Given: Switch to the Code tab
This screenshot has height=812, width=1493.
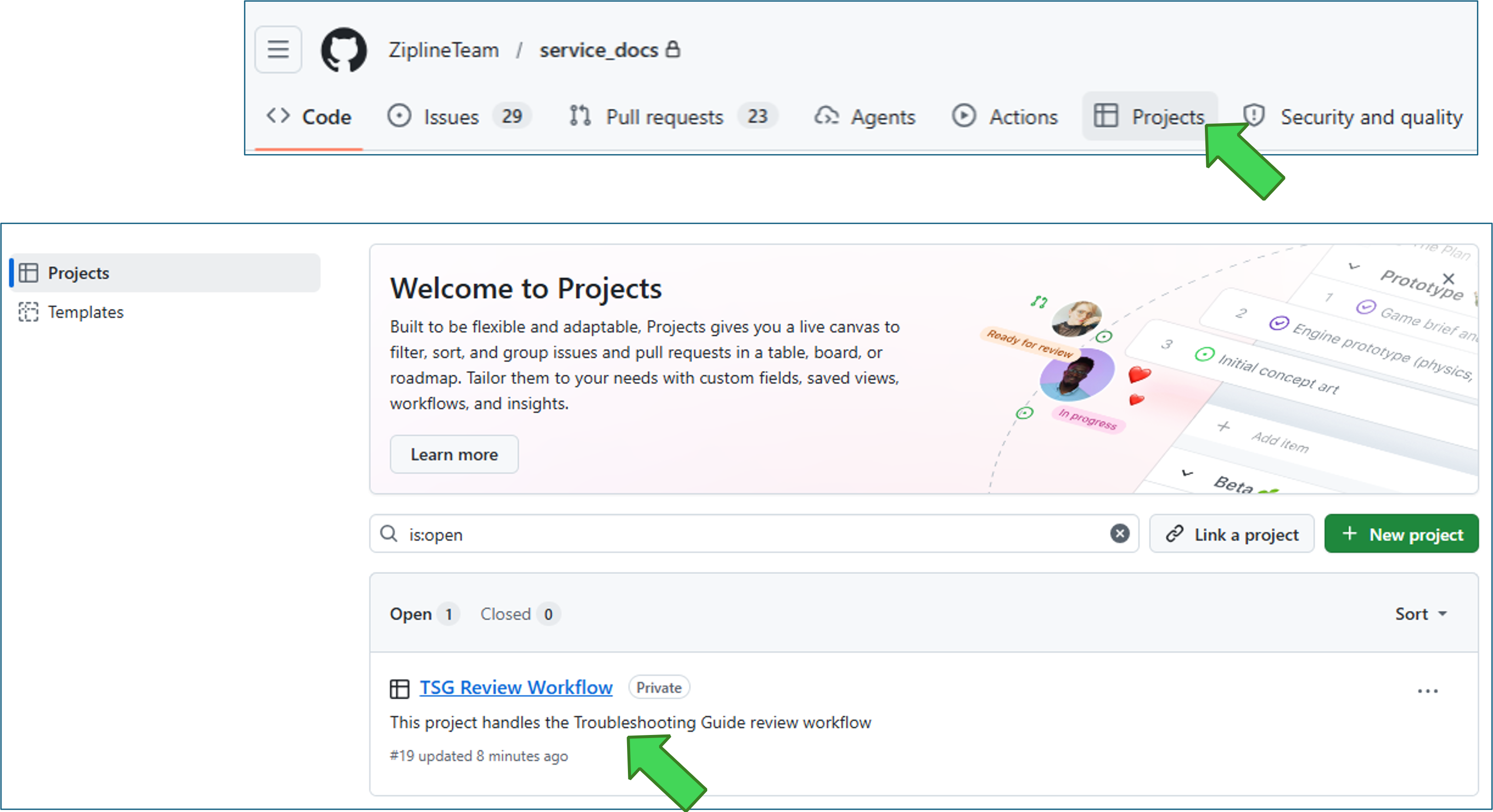Looking at the screenshot, I should pyautogui.click(x=309, y=117).
